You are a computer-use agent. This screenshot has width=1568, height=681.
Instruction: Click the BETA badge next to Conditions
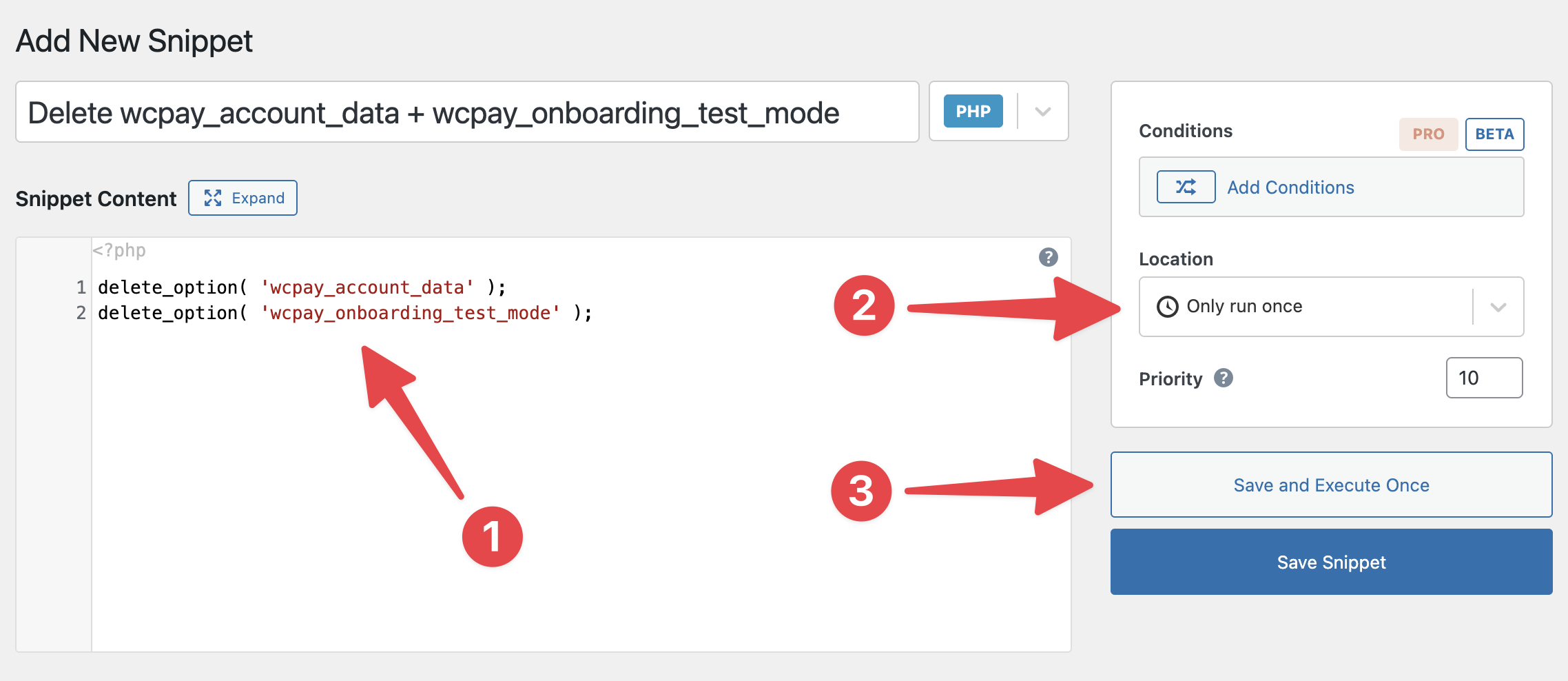click(x=1494, y=134)
